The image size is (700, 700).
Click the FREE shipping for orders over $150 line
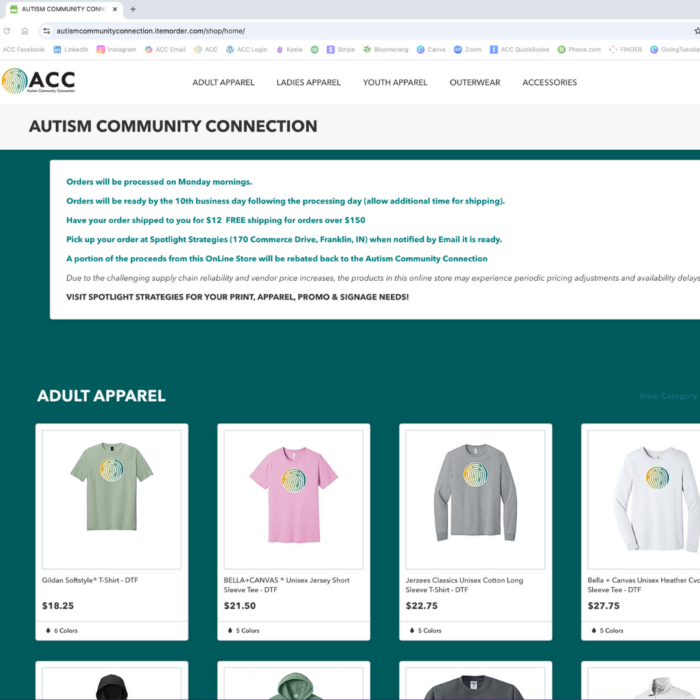[216, 221]
